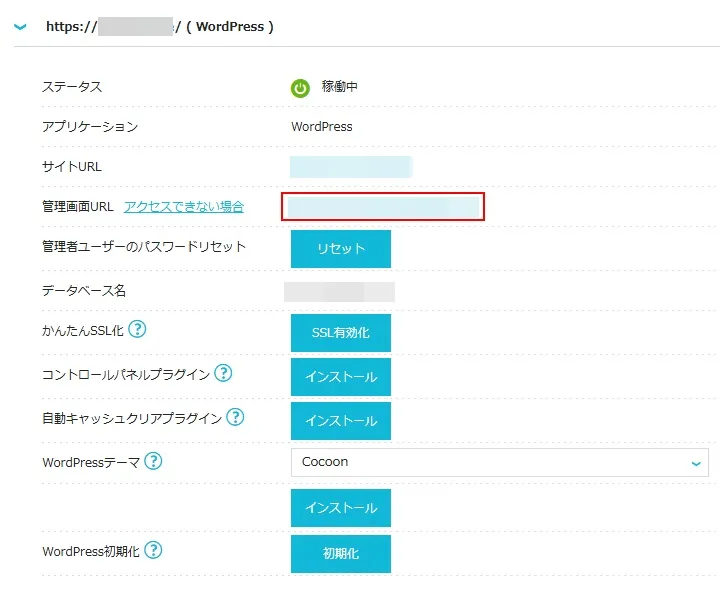The image size is (720, 595).
Task: Click the 稼働中 status text
Action: click(340, 88)
